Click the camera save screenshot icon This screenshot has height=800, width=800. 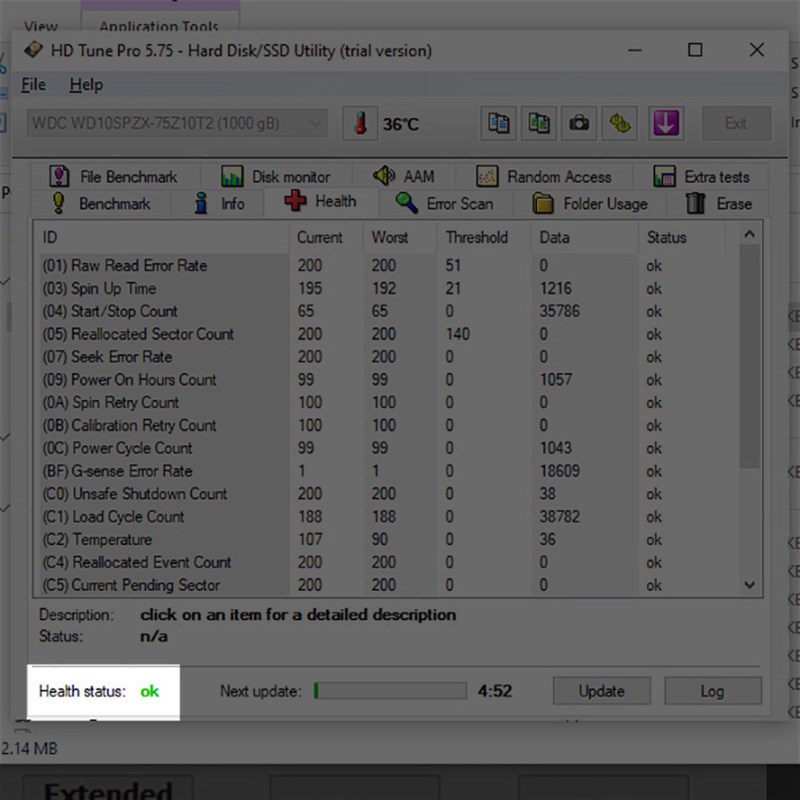coord(579,123)
